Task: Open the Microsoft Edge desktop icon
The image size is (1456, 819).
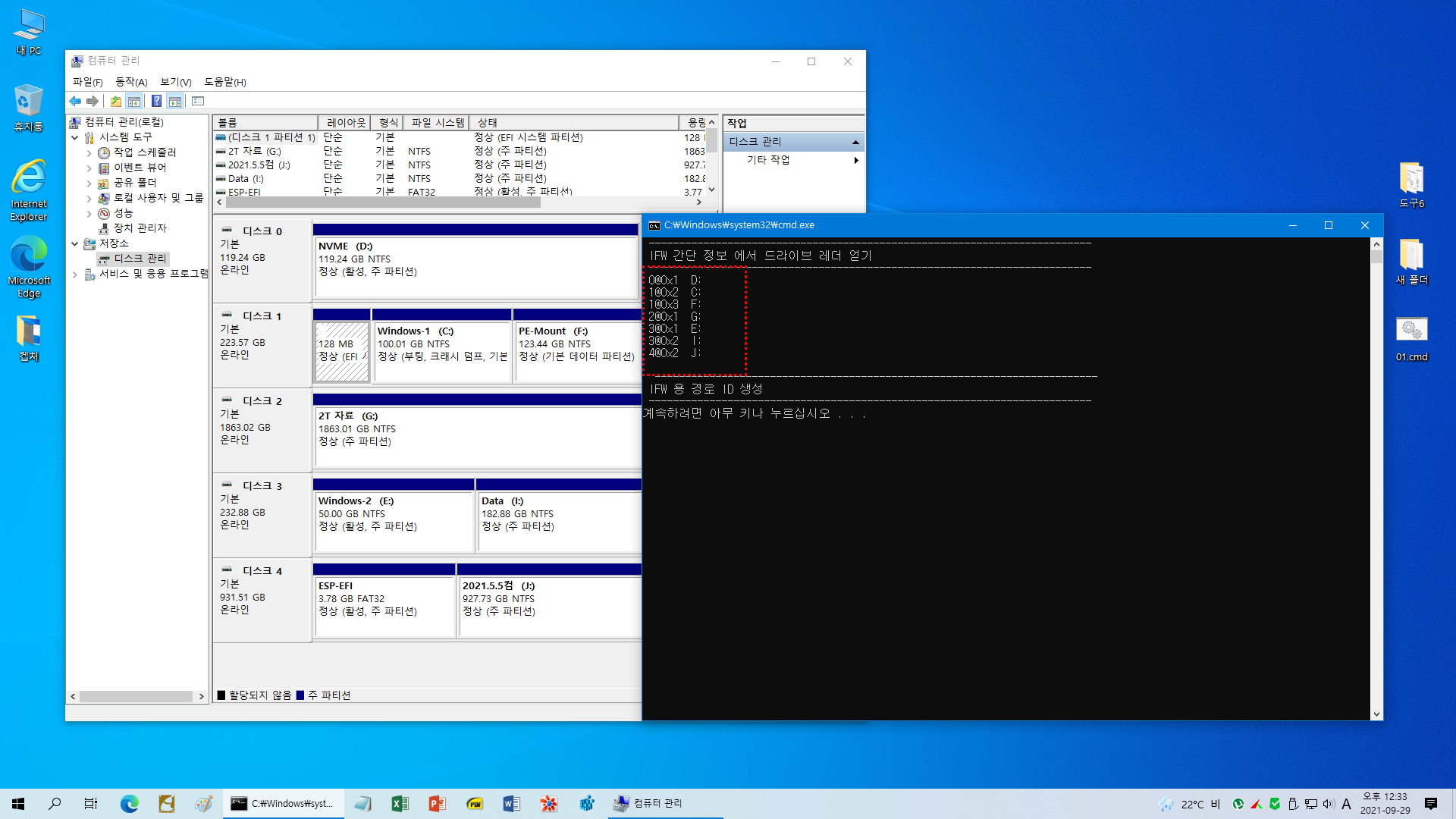Action: [x=29, y=267]
